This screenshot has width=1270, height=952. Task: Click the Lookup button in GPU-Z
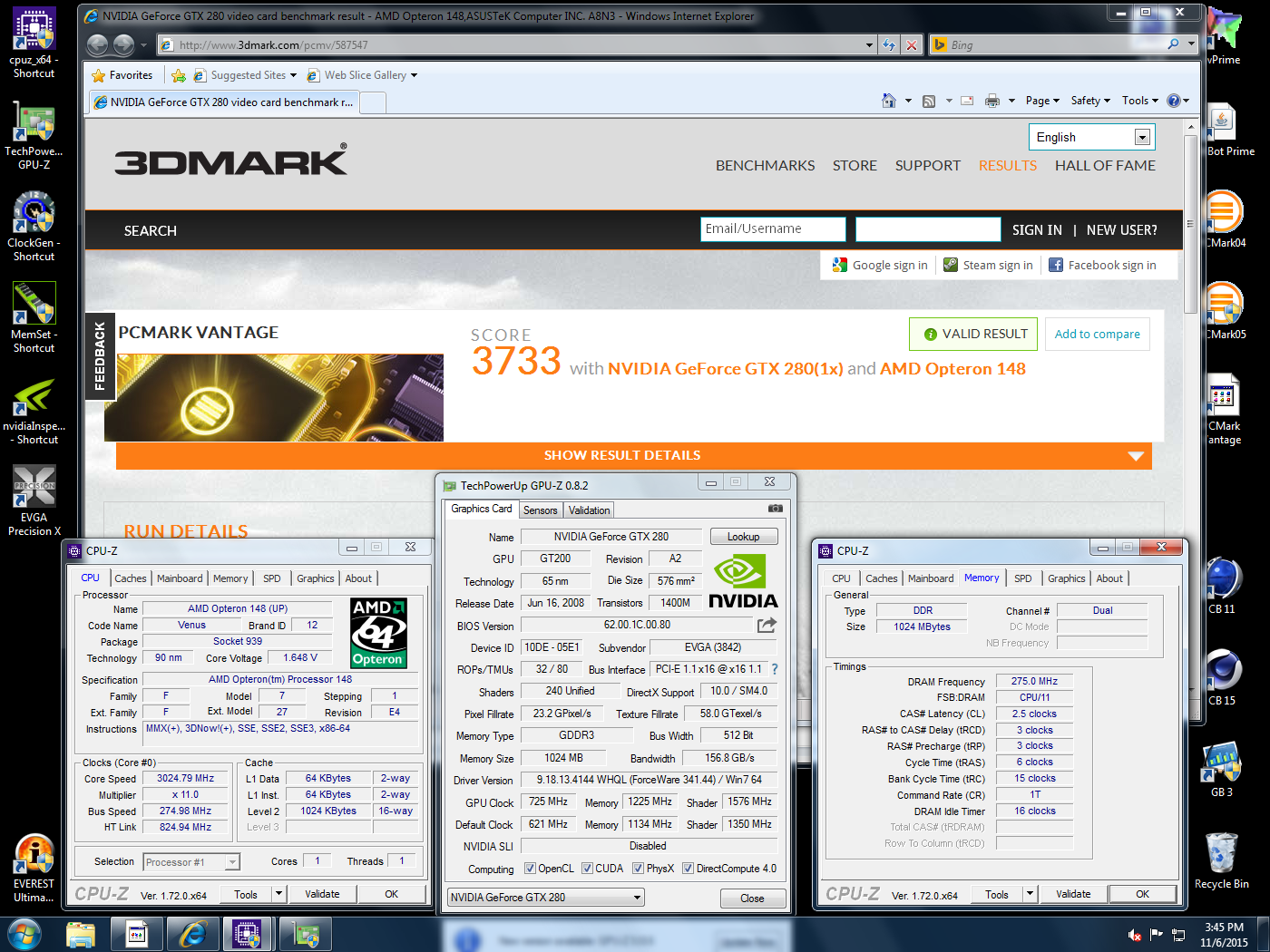tap(743, 537)
